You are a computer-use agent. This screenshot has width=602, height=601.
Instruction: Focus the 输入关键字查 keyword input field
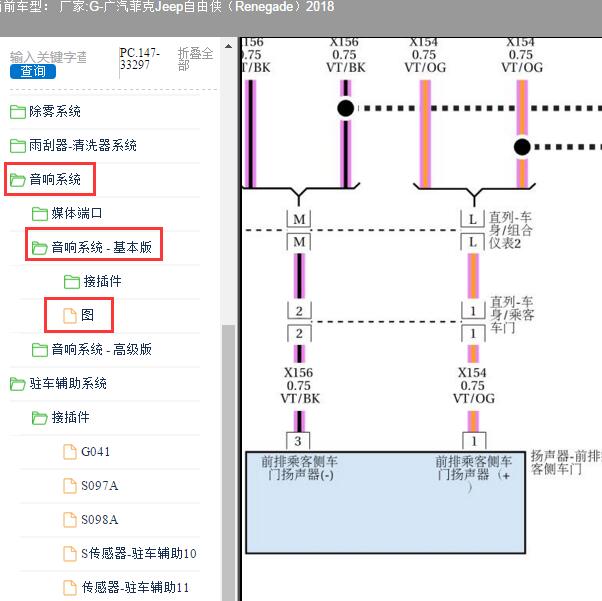(48, 57)
